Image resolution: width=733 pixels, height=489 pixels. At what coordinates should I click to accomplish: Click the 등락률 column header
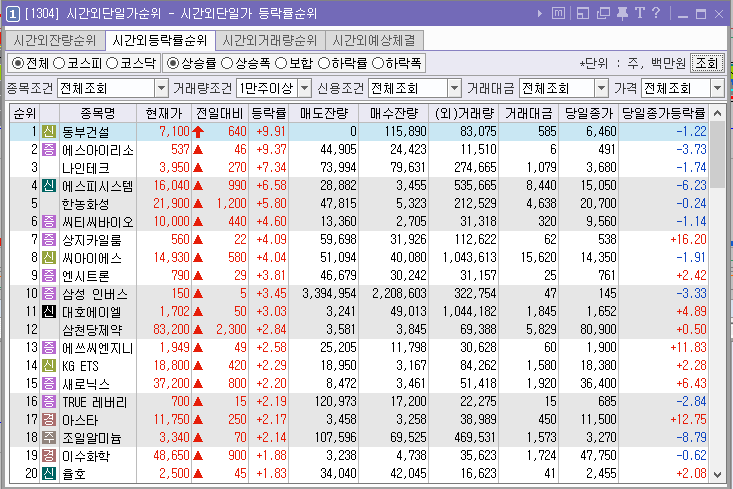click(x=269, y=114)
